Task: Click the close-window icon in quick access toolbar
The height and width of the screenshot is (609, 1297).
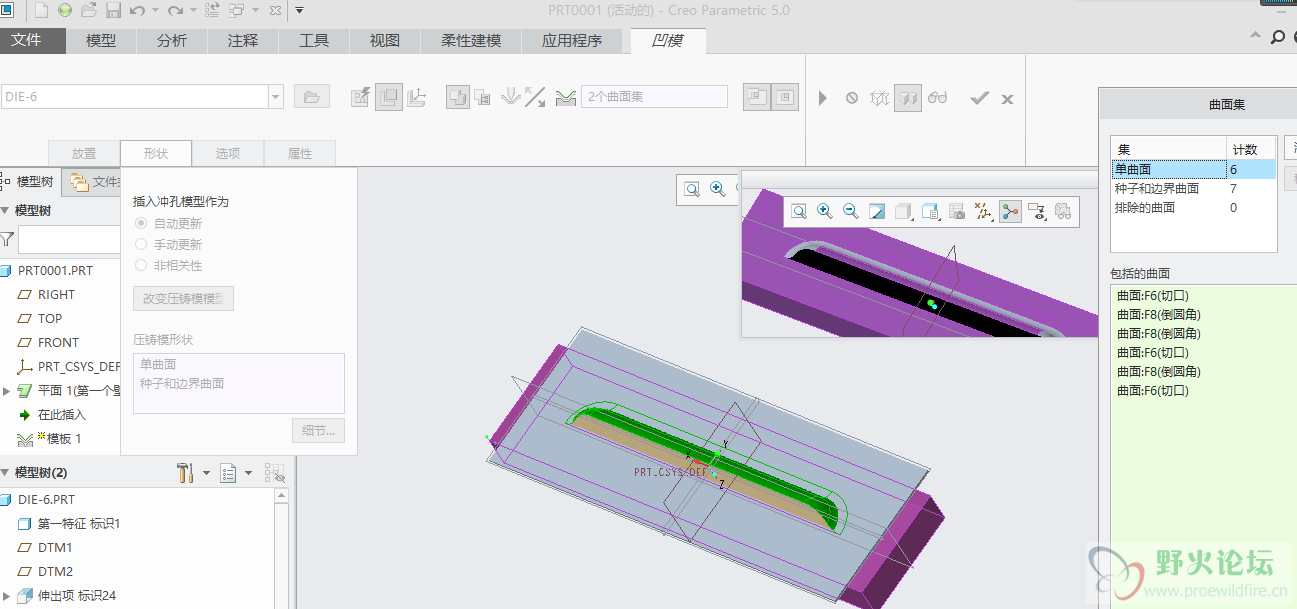Action: point(276,11)
